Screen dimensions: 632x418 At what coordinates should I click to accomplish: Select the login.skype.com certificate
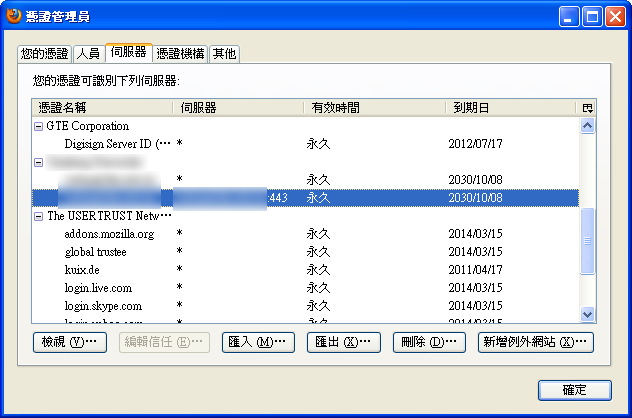pyautogui.click(x=305, y=306)
